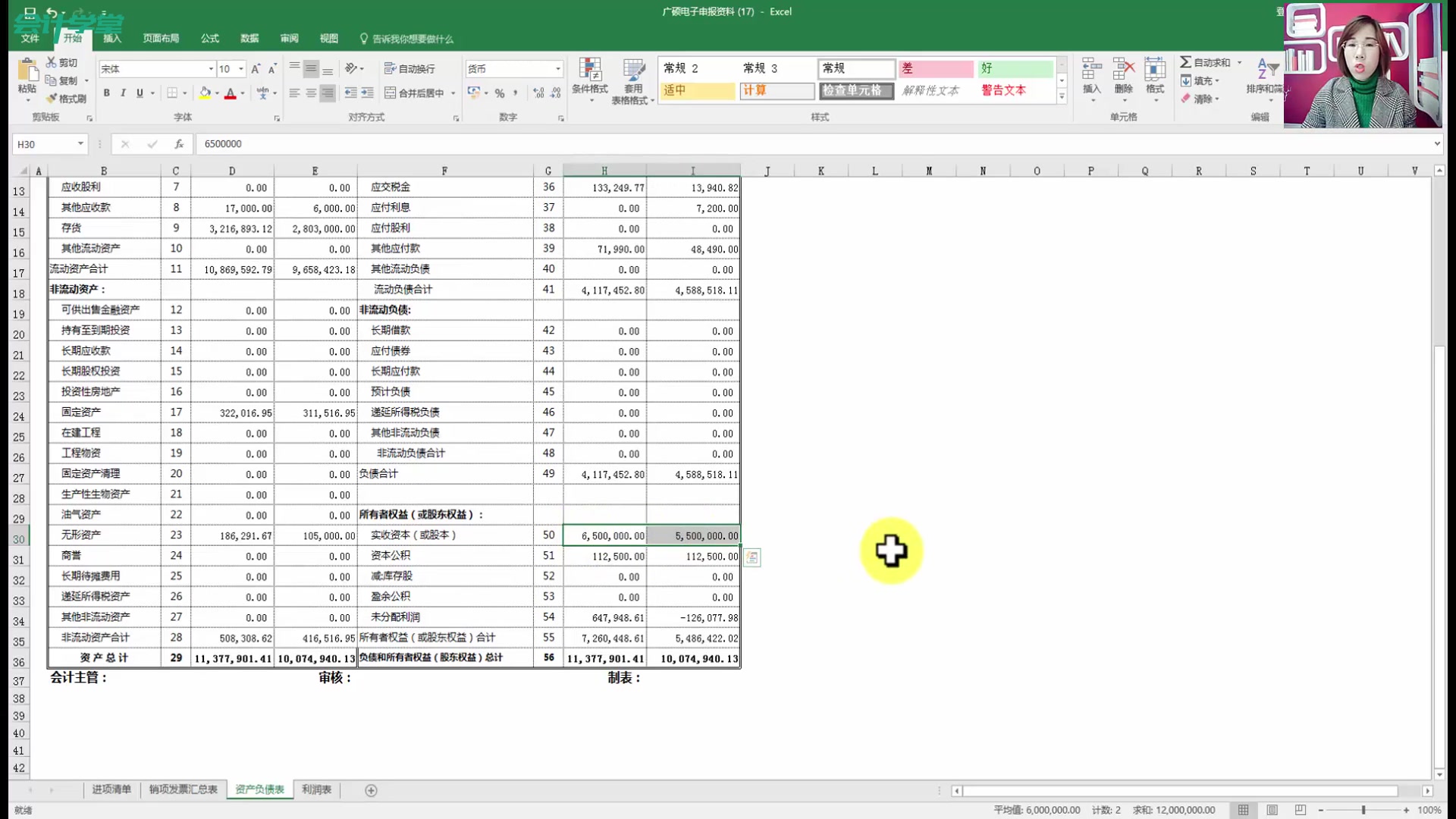This screenshot has width=1456, height=819.
Task: Click the Cut (剪切) scissors icon
Action: [52, 62]
